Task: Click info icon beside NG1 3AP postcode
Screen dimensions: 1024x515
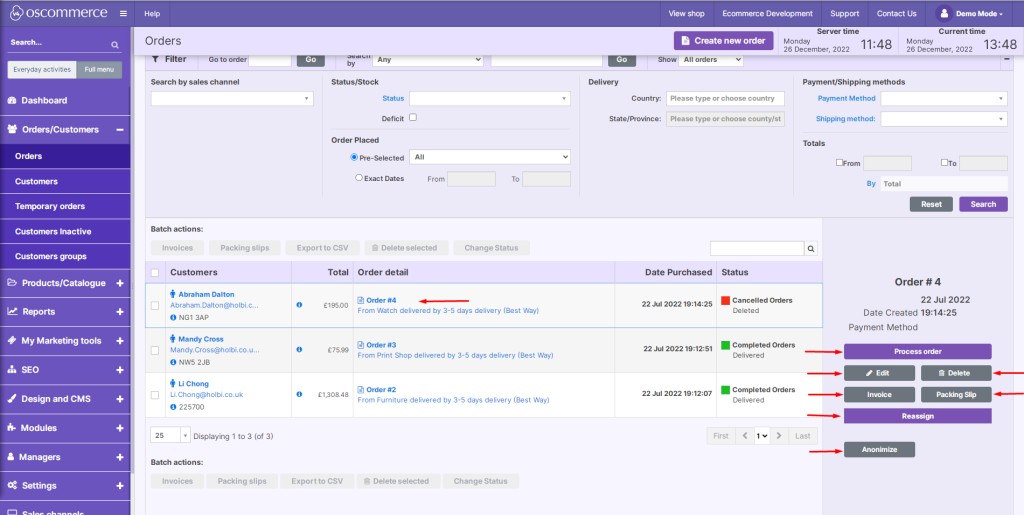Action: 173,317
